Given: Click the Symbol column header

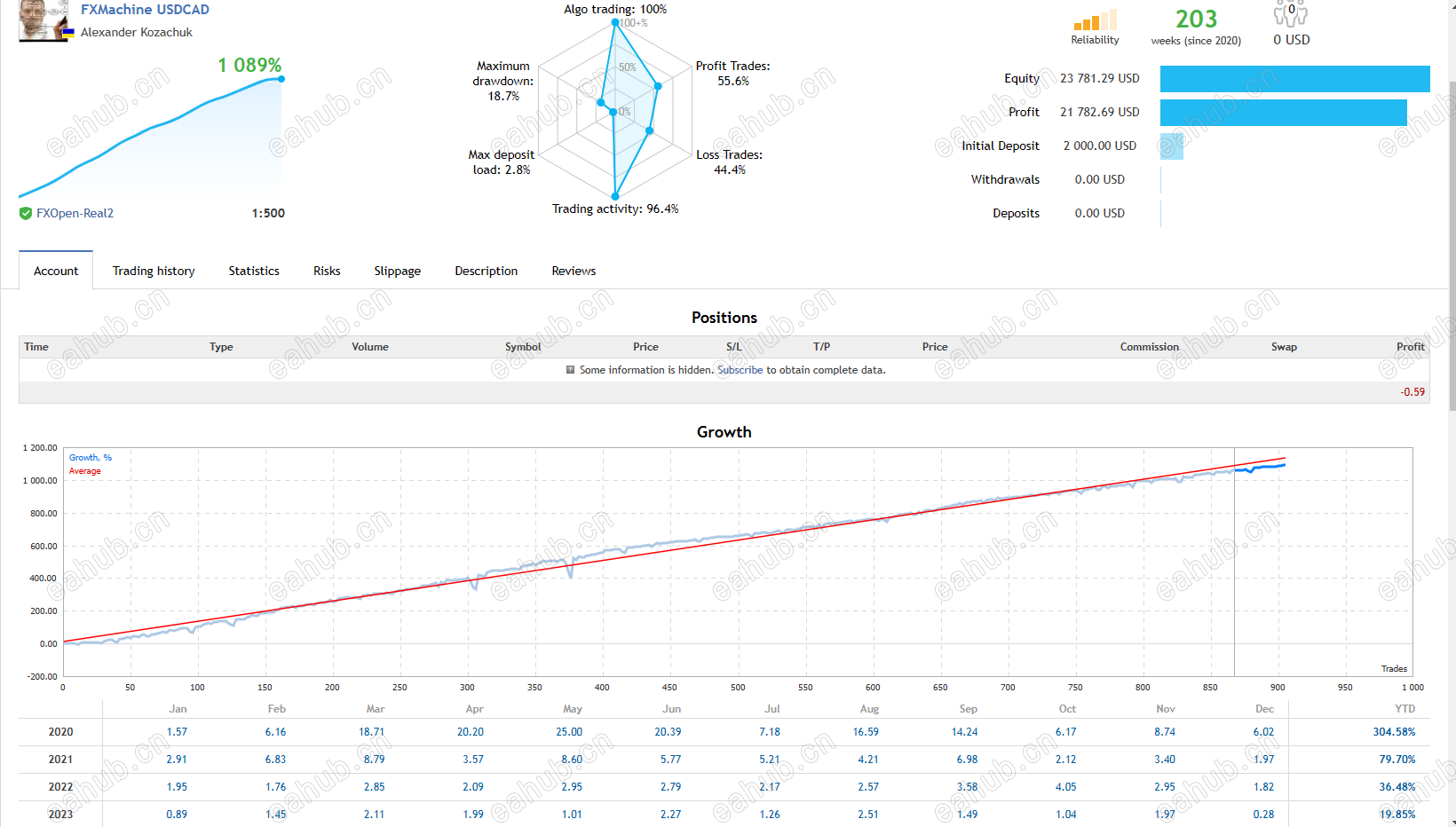Looking at the screenshot, I should pyautogui.click(x=523, y=347).
